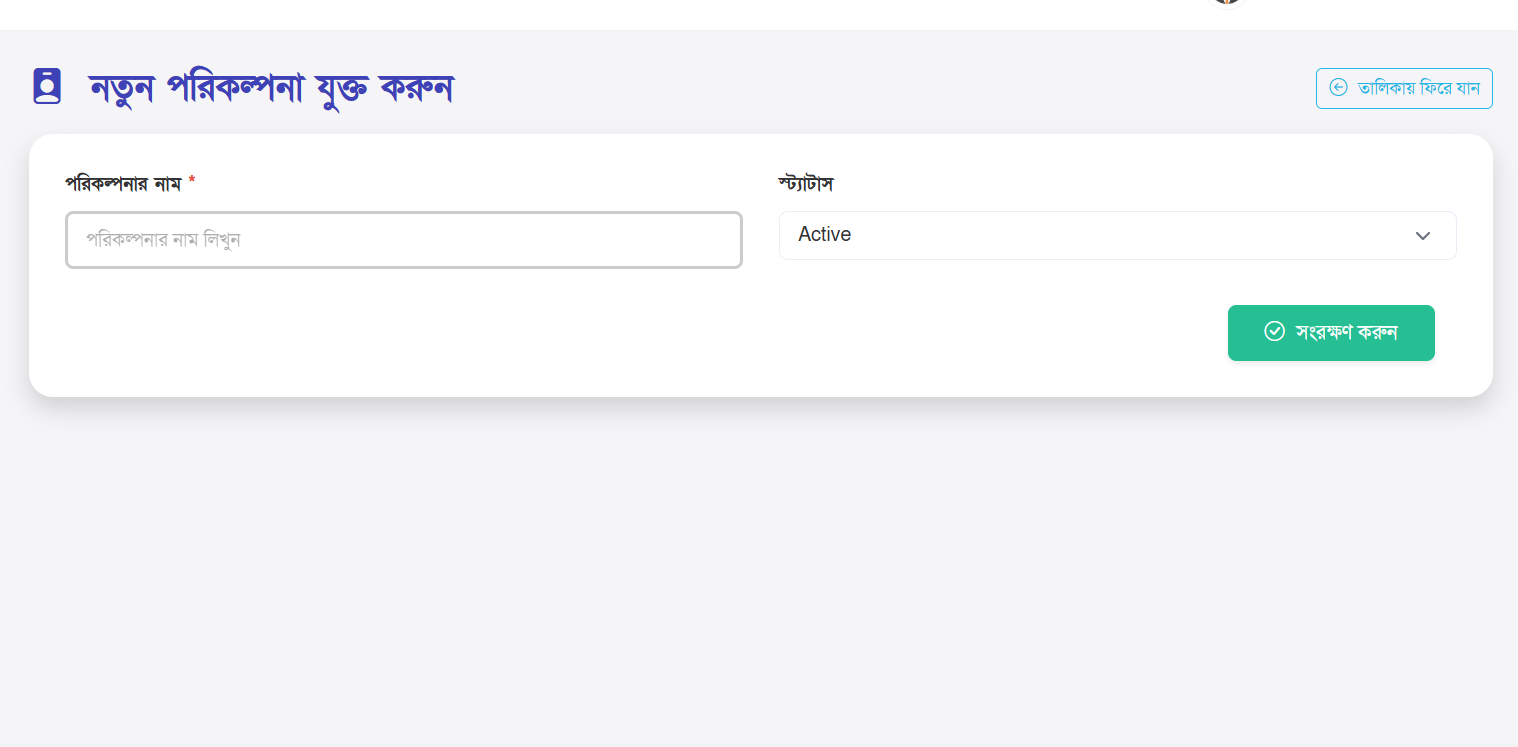Focus the পরিকল্পনার নাম text input
This screenshot has height=747, width=1518.
404,240
